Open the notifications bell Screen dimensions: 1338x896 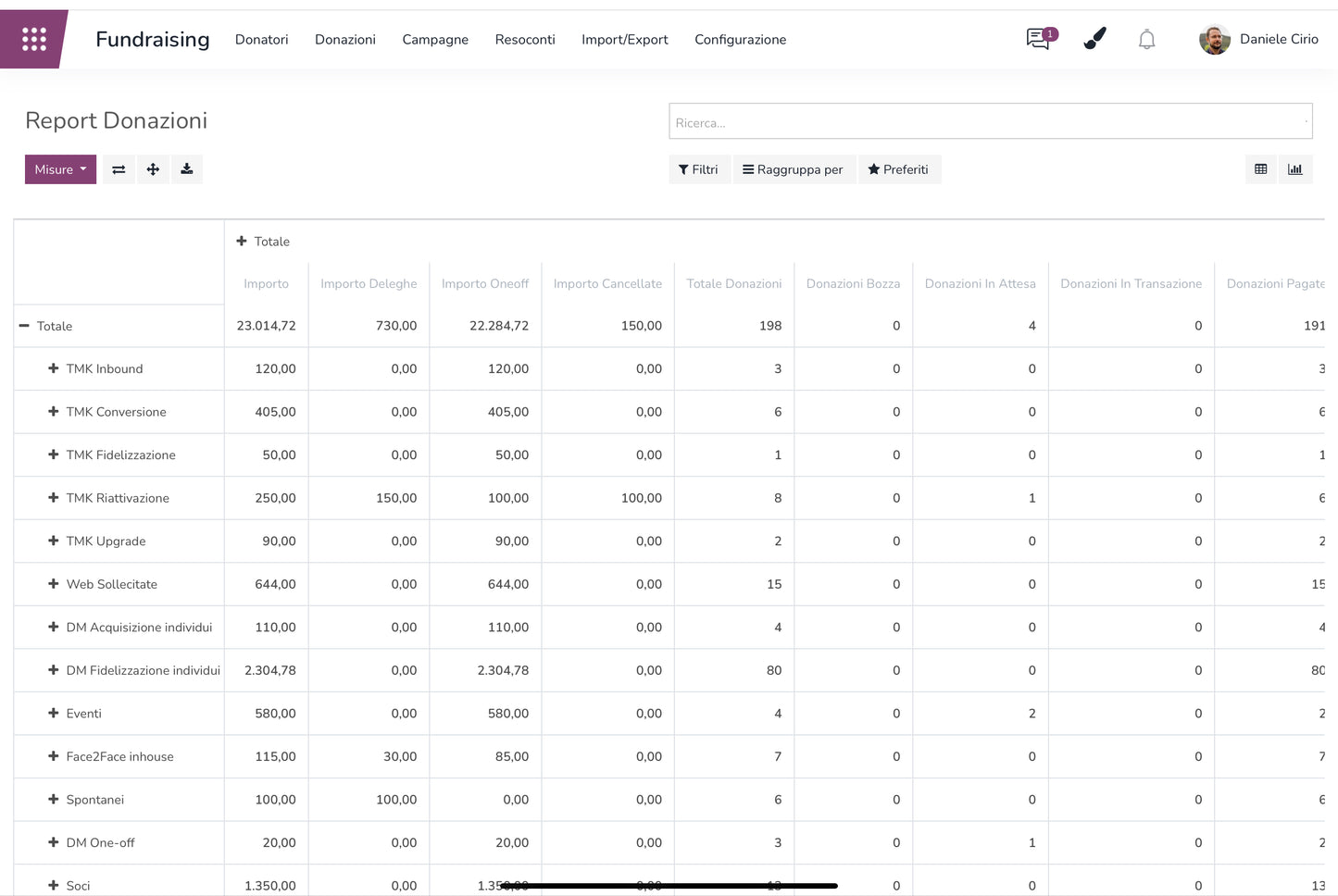(x=1146, y=39)
